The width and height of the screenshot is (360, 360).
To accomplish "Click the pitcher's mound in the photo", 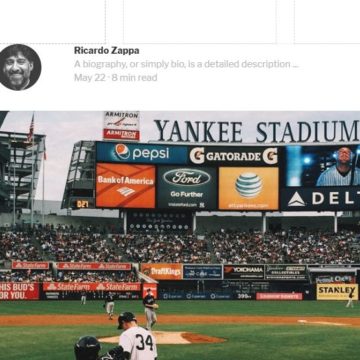I will (x=163, y=338).
